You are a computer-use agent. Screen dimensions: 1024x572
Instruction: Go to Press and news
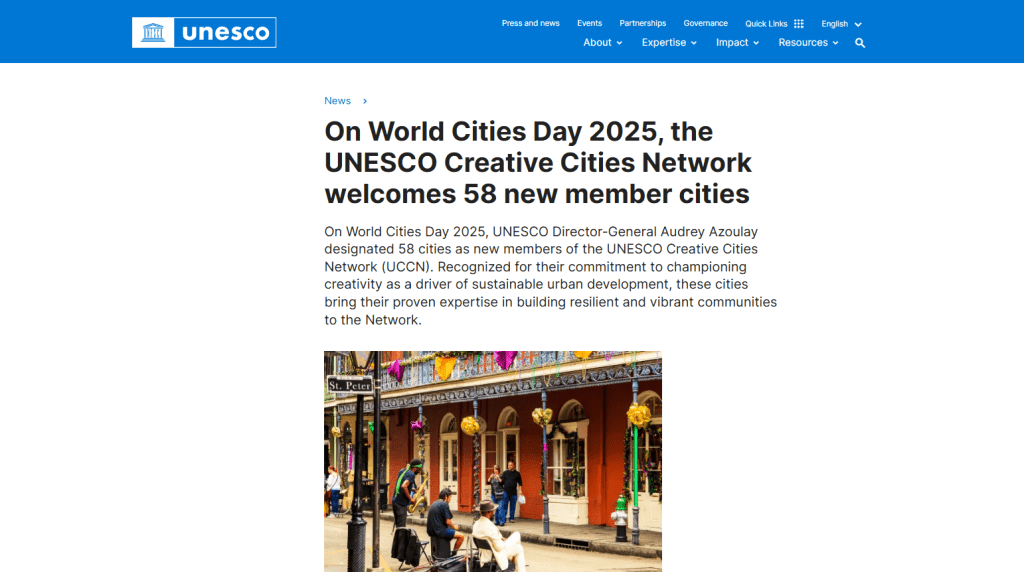(530, 23)
